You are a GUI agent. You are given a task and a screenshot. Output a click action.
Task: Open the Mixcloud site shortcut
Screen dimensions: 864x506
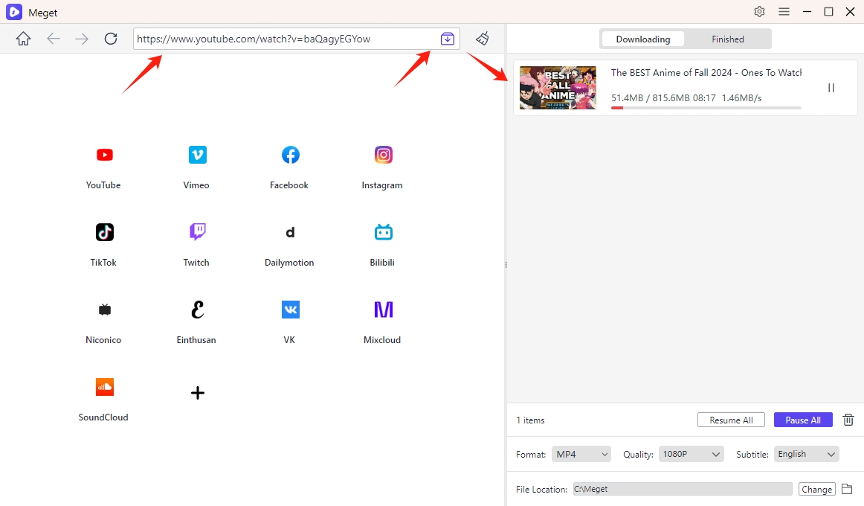384,310
